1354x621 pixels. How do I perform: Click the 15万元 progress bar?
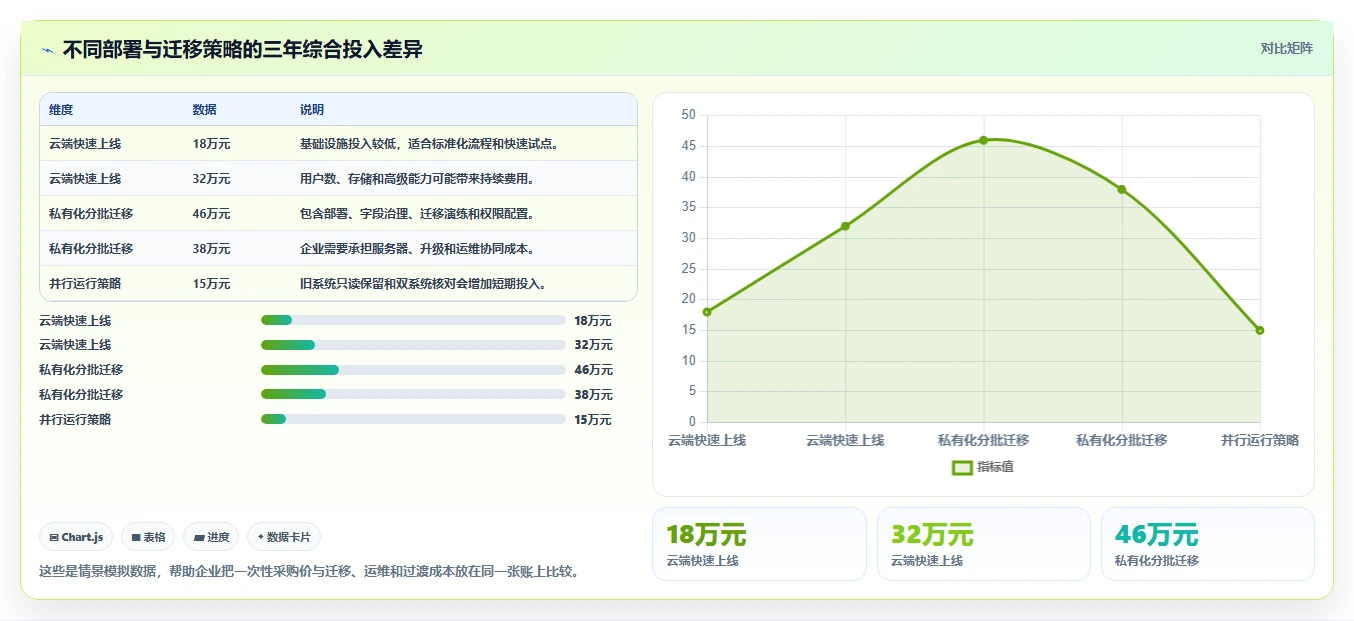(413, 420)
